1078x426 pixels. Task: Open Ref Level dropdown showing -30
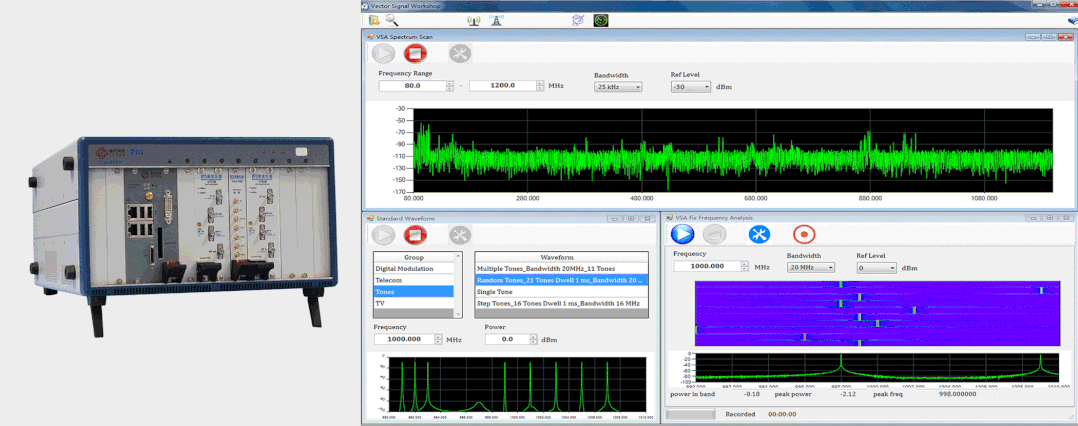click(691, 87)
